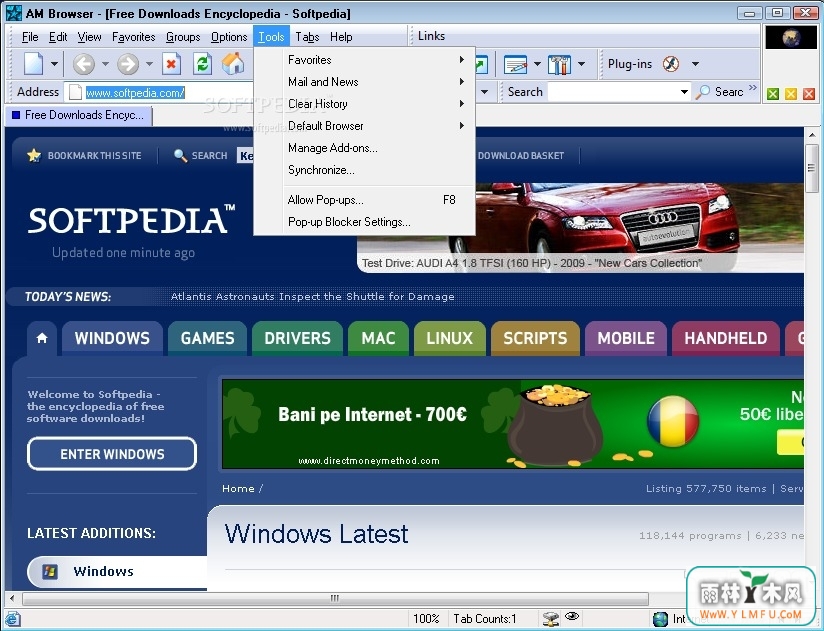Click the horizontal scrollbar thumb
This screenshot has height=631, width=824.
(x=335, y=598)
